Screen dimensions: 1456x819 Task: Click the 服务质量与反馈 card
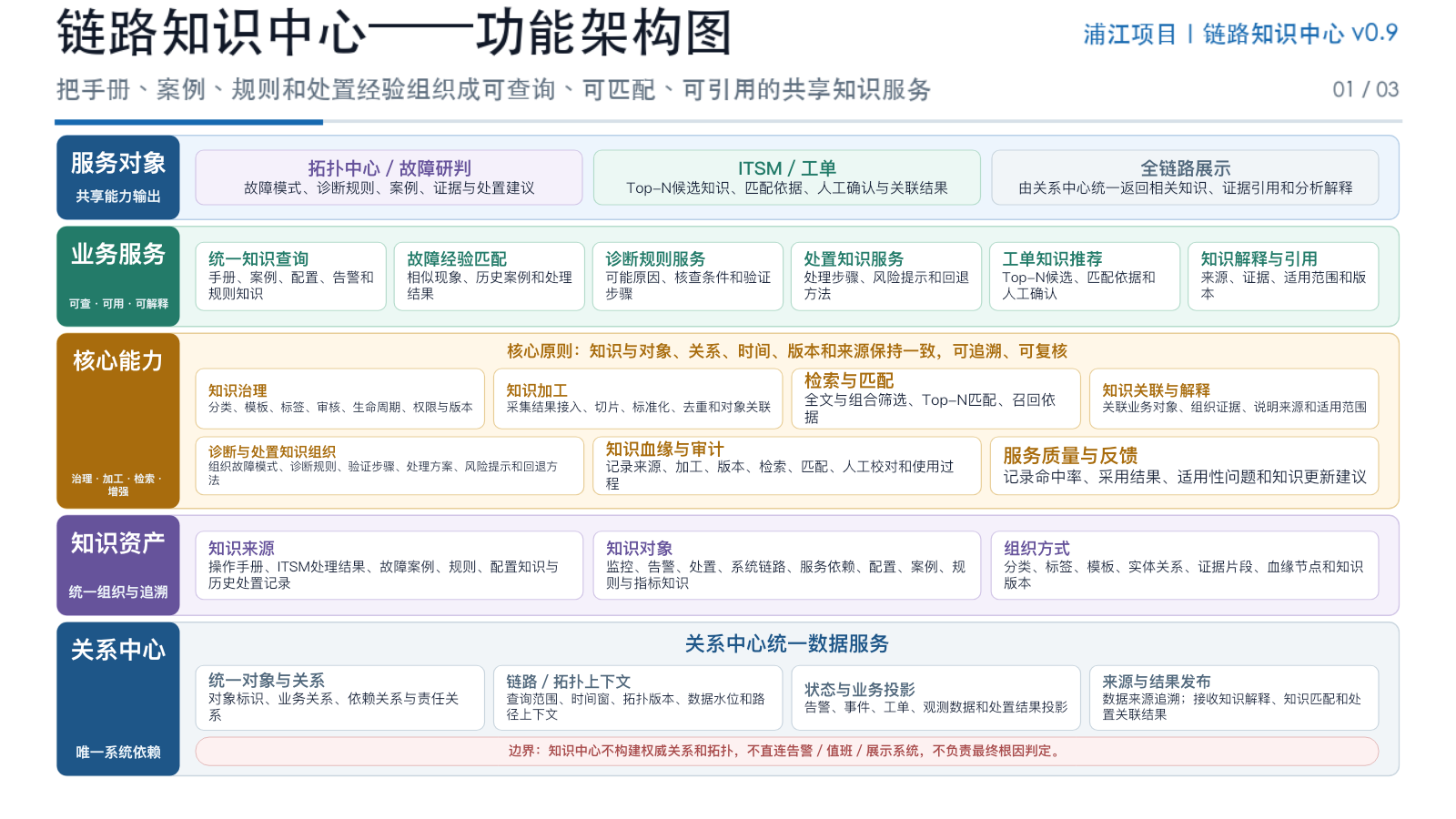point(1185,466)
